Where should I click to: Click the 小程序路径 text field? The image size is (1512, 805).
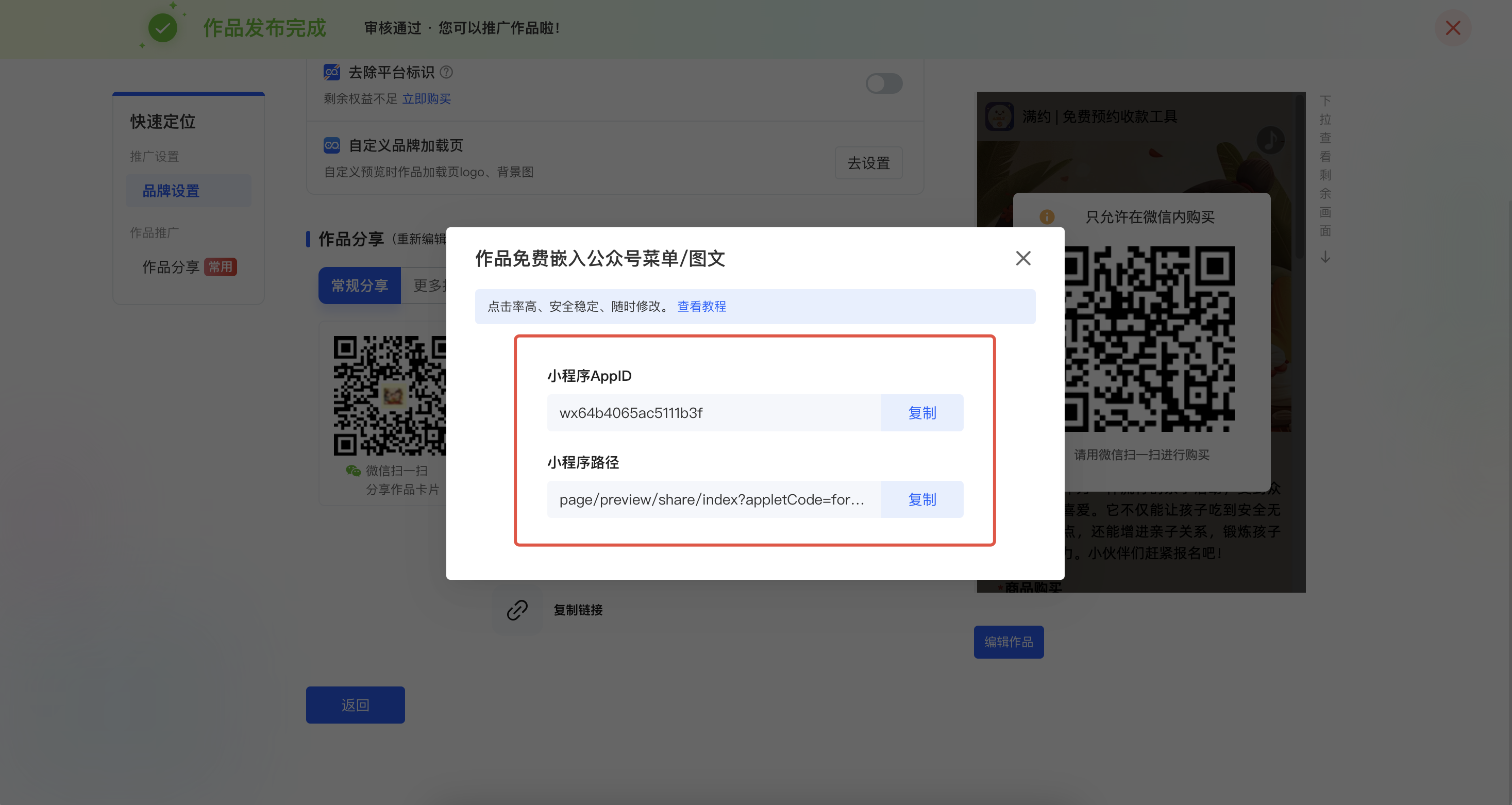click(713, 500)
